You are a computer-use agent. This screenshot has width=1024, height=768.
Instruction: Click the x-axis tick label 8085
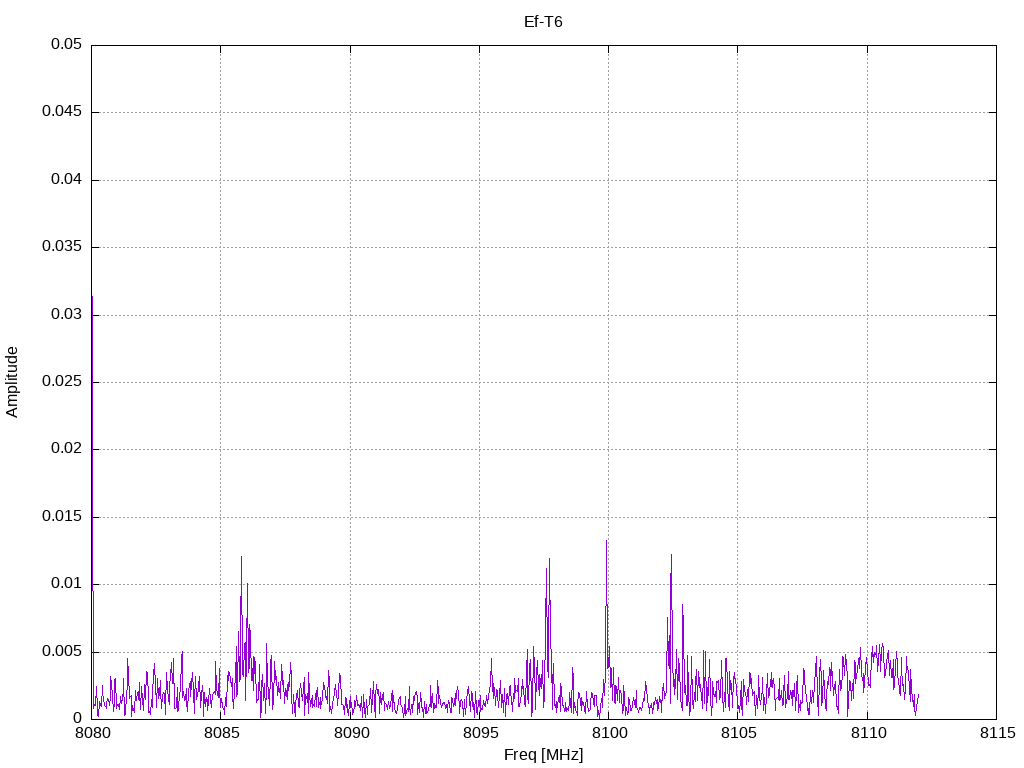[221, 733]
